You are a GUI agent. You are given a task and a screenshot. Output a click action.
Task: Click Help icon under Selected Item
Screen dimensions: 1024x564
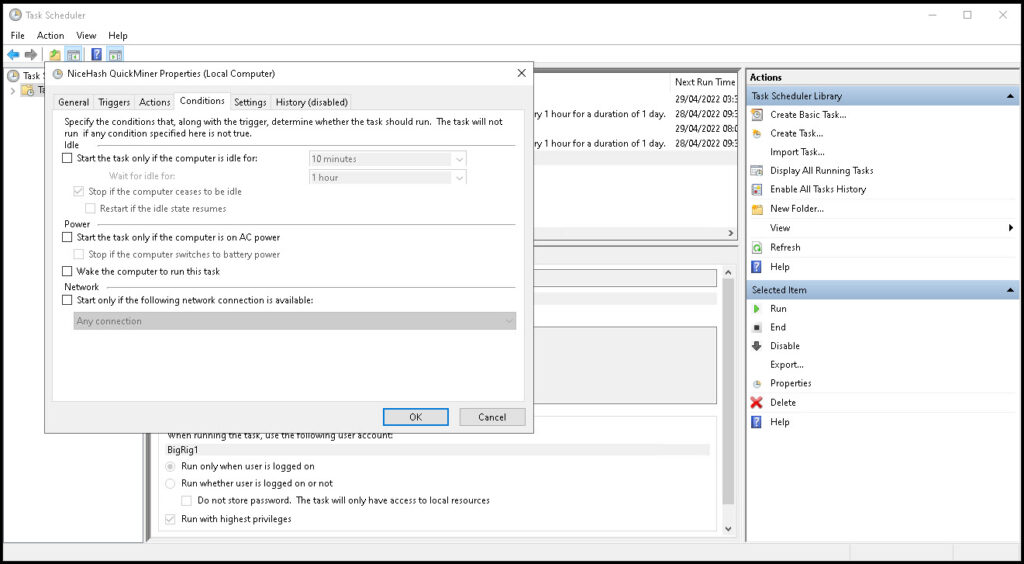757,422
